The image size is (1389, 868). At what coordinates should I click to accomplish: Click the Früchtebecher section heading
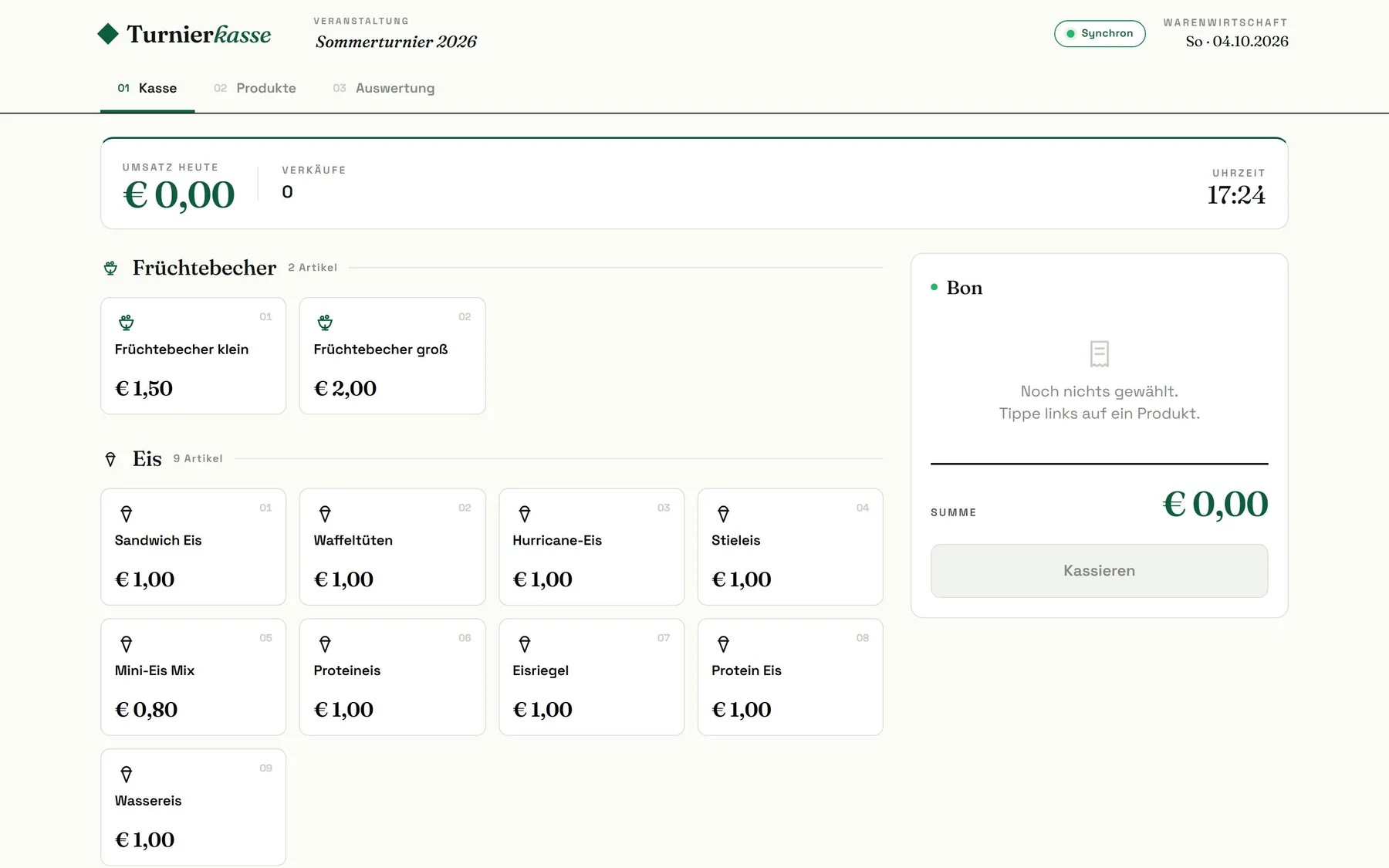pyautogui.click(x=204, y=268)
